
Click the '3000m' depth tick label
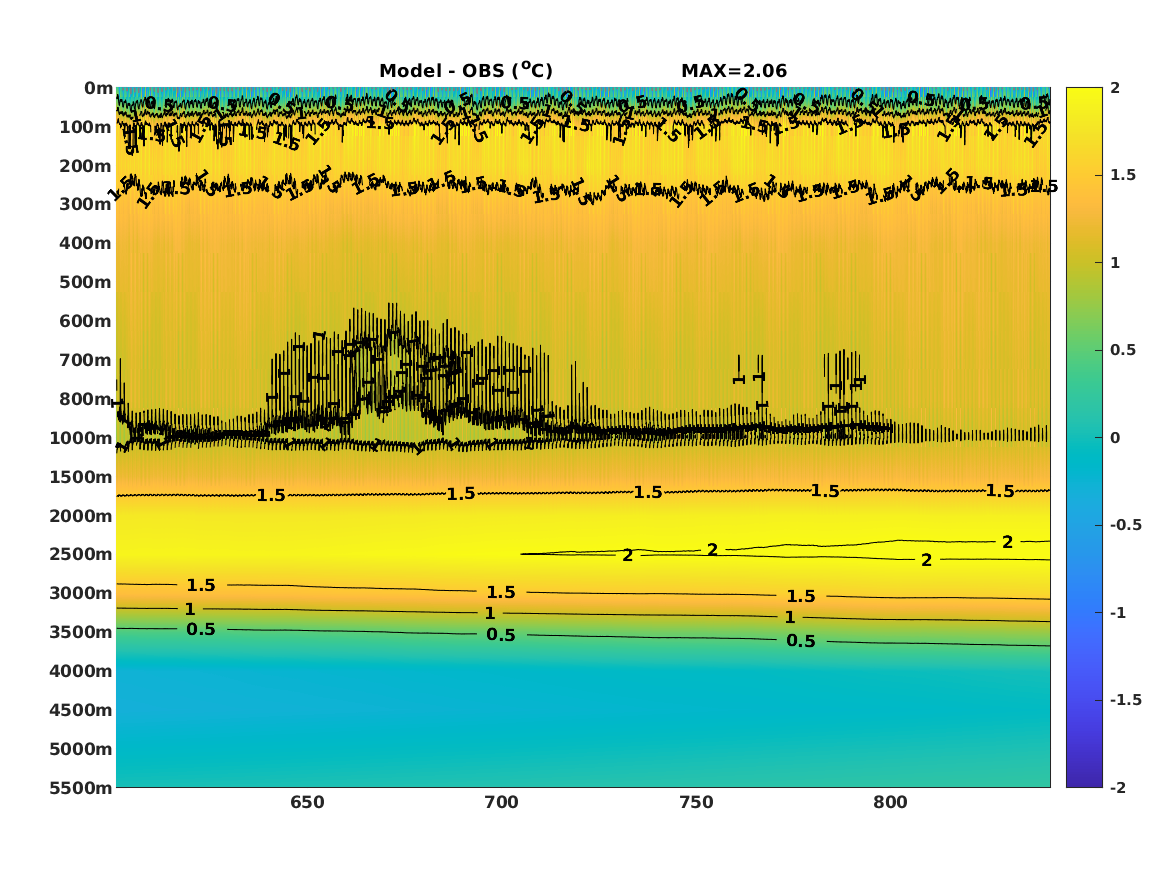pyautogui.click(x=81, y=593)
